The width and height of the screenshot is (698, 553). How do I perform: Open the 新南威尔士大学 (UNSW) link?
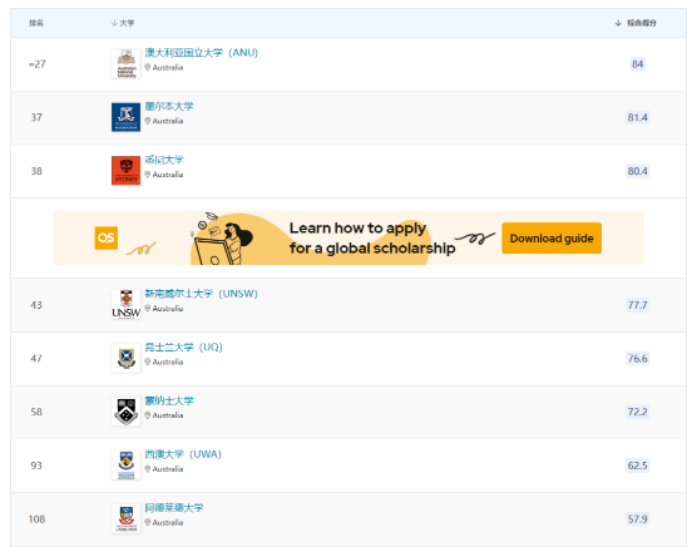(x=201, y=293)
